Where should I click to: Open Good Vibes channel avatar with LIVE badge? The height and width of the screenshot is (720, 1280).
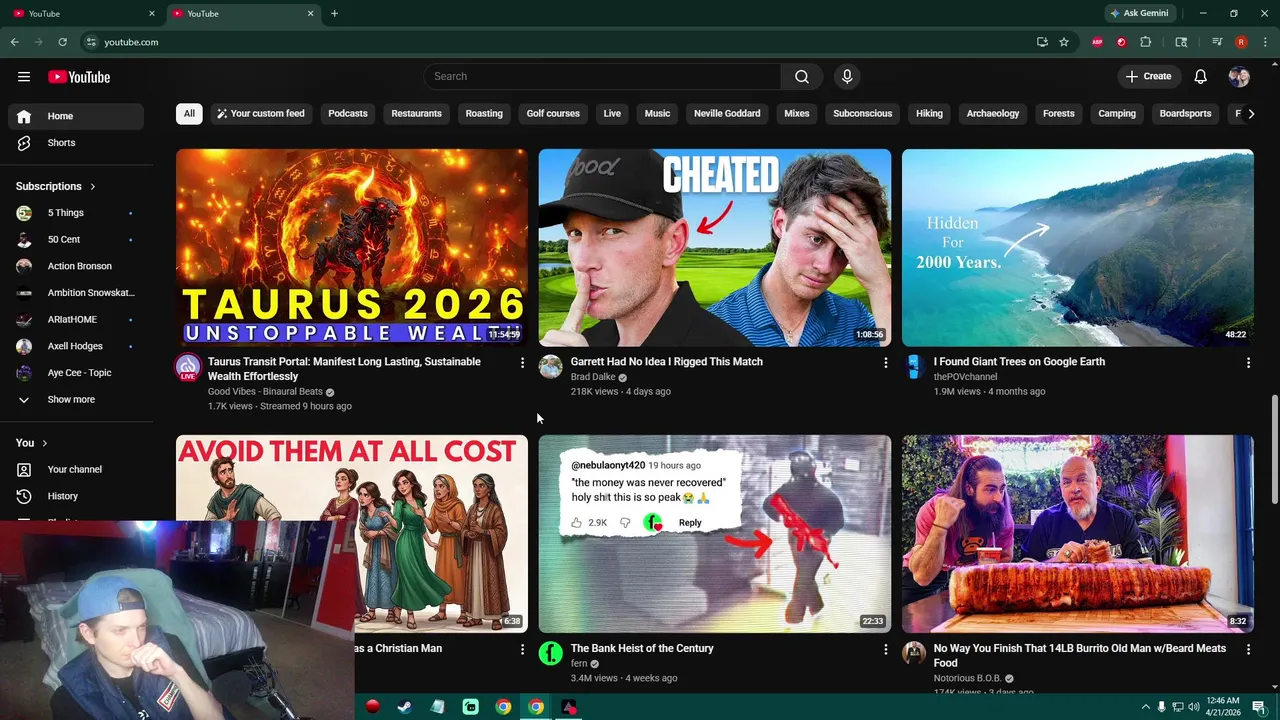tap(187, 367)
